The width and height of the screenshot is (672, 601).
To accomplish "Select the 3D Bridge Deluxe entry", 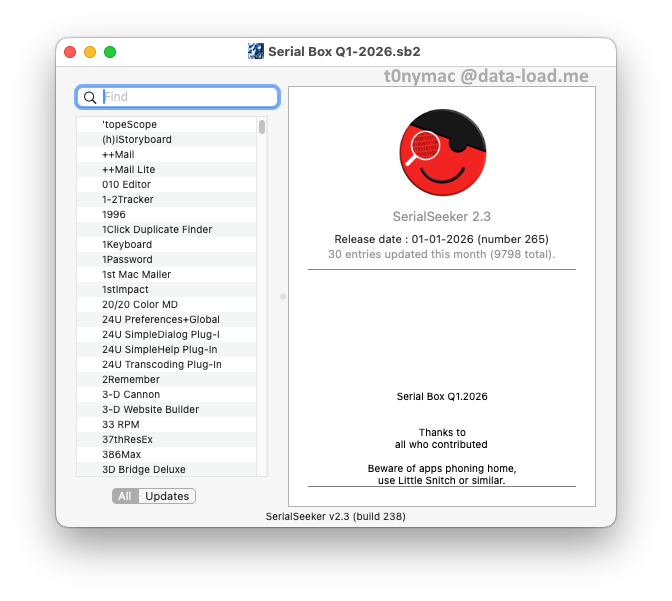I will point(167,469).
